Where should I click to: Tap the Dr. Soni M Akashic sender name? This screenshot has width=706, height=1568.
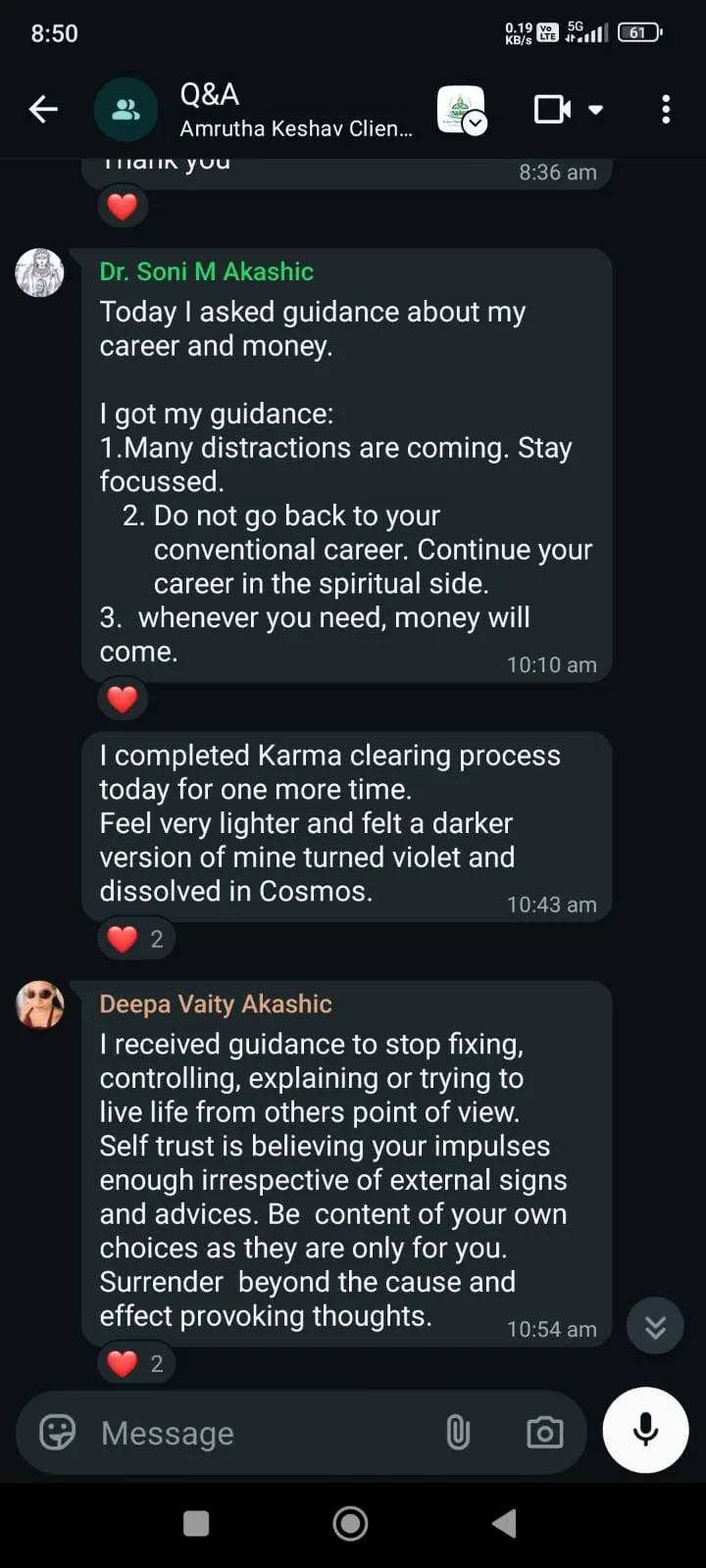[x=206, y=271]
